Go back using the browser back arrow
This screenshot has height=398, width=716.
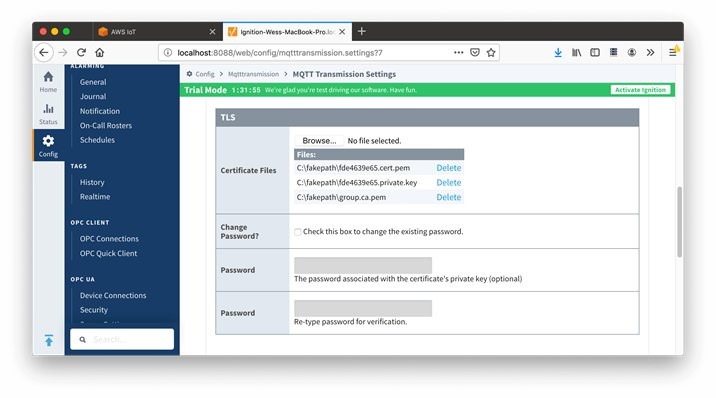(44, 52)
